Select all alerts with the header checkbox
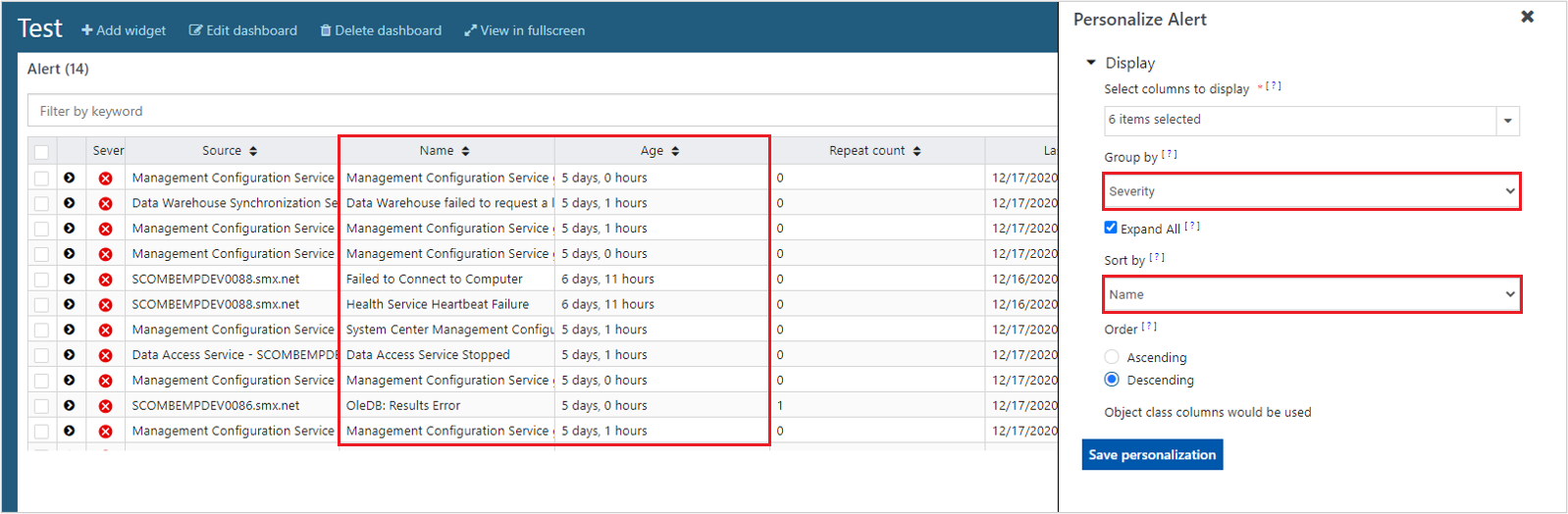 41,152
